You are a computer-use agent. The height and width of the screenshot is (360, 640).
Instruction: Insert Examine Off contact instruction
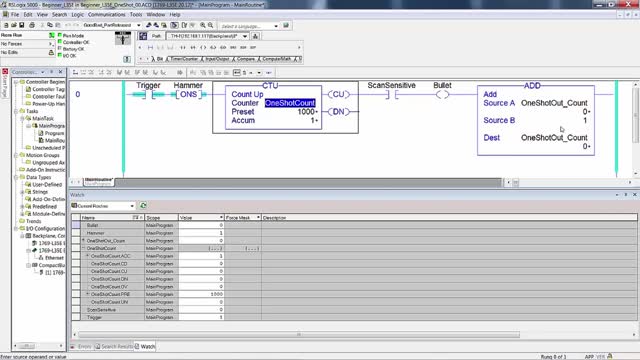[x=193, y=47]
